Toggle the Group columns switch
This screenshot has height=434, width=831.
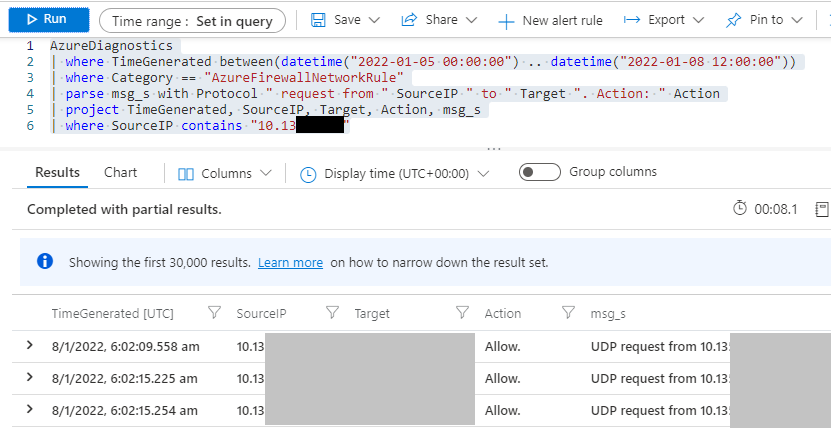pos(540,172)
